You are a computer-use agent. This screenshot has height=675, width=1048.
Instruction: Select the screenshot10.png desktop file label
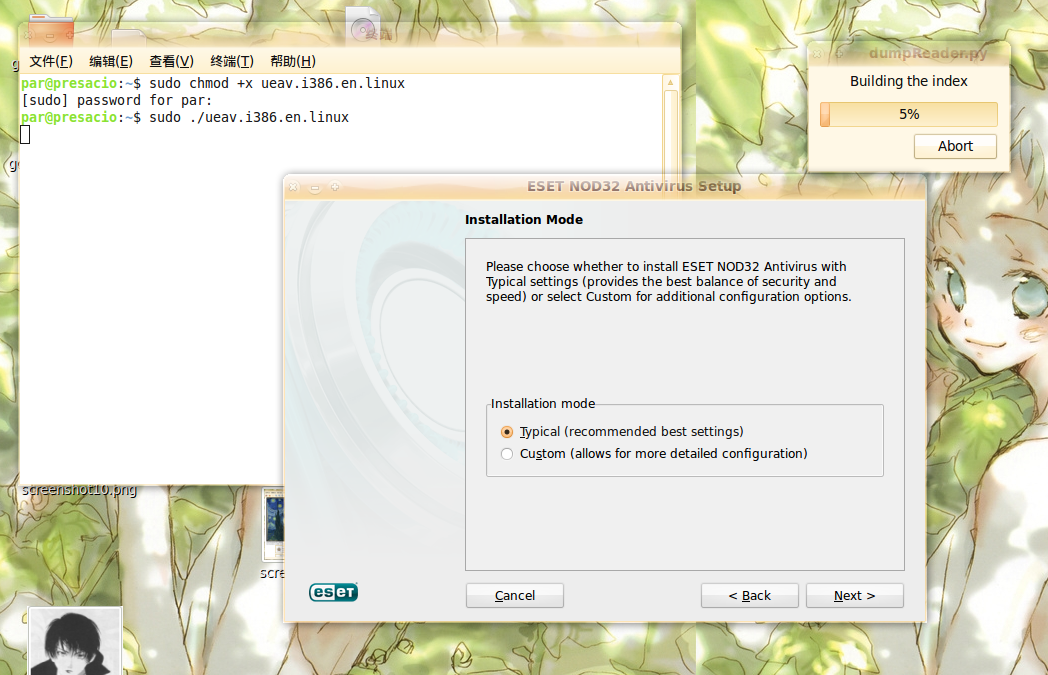(79, 490)
